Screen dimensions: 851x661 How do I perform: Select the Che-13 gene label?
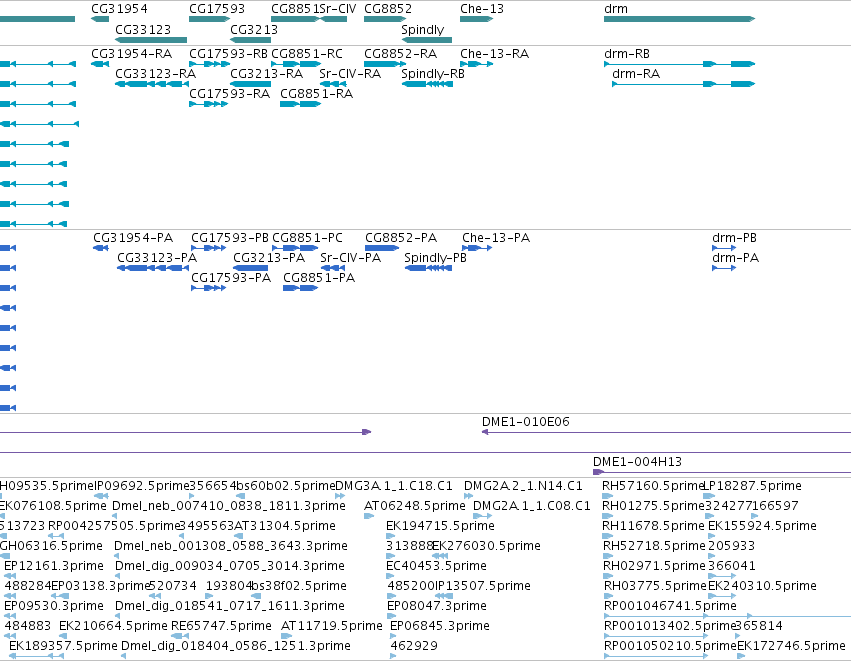(x=481, y=9)
